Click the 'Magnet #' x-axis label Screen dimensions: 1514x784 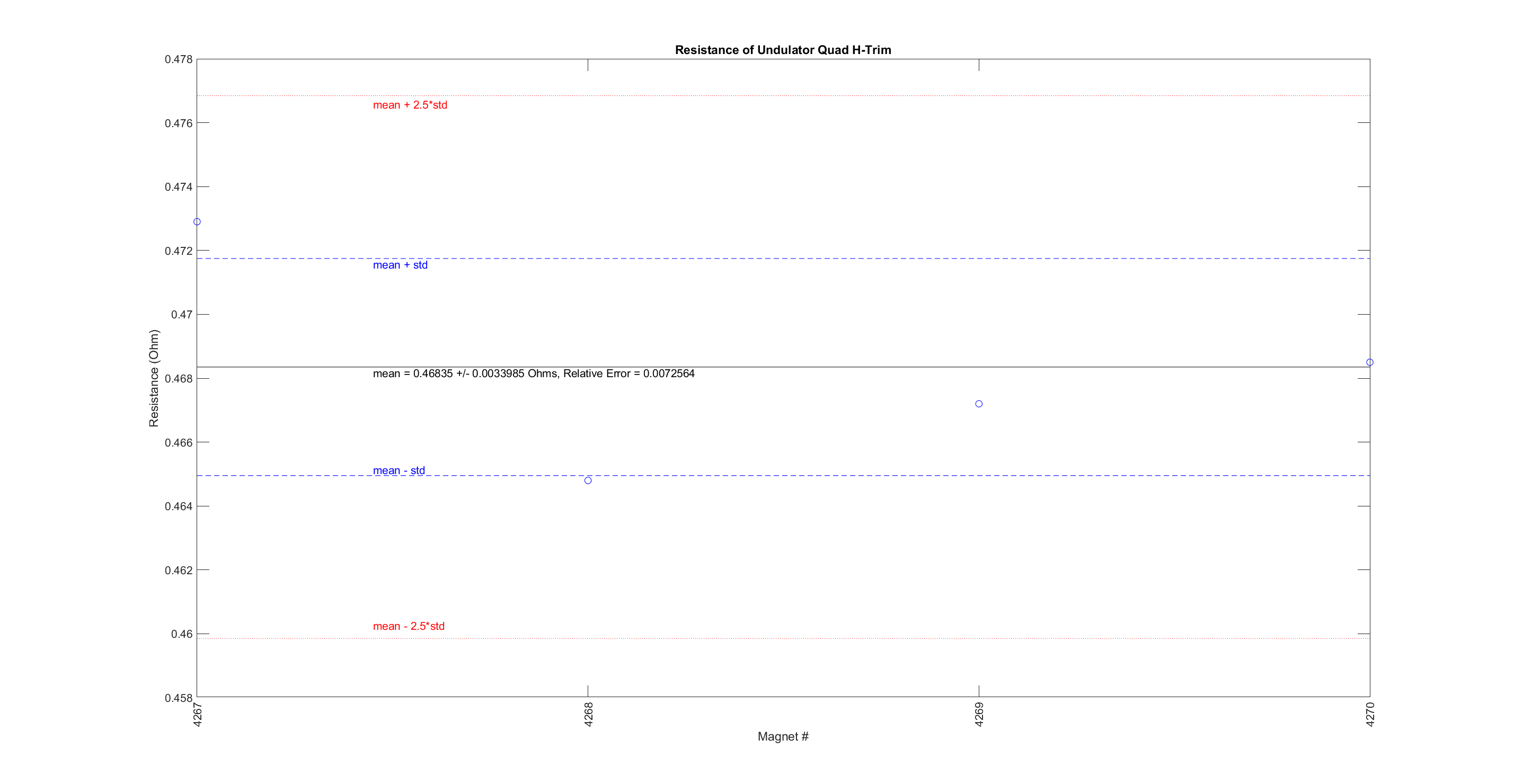click(783, 736)
